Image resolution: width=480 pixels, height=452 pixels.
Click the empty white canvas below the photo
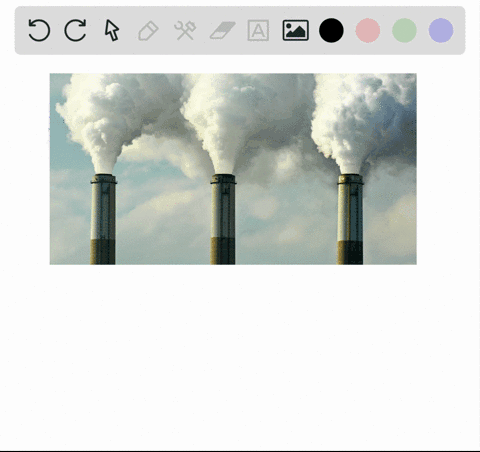tap(240, 357)
